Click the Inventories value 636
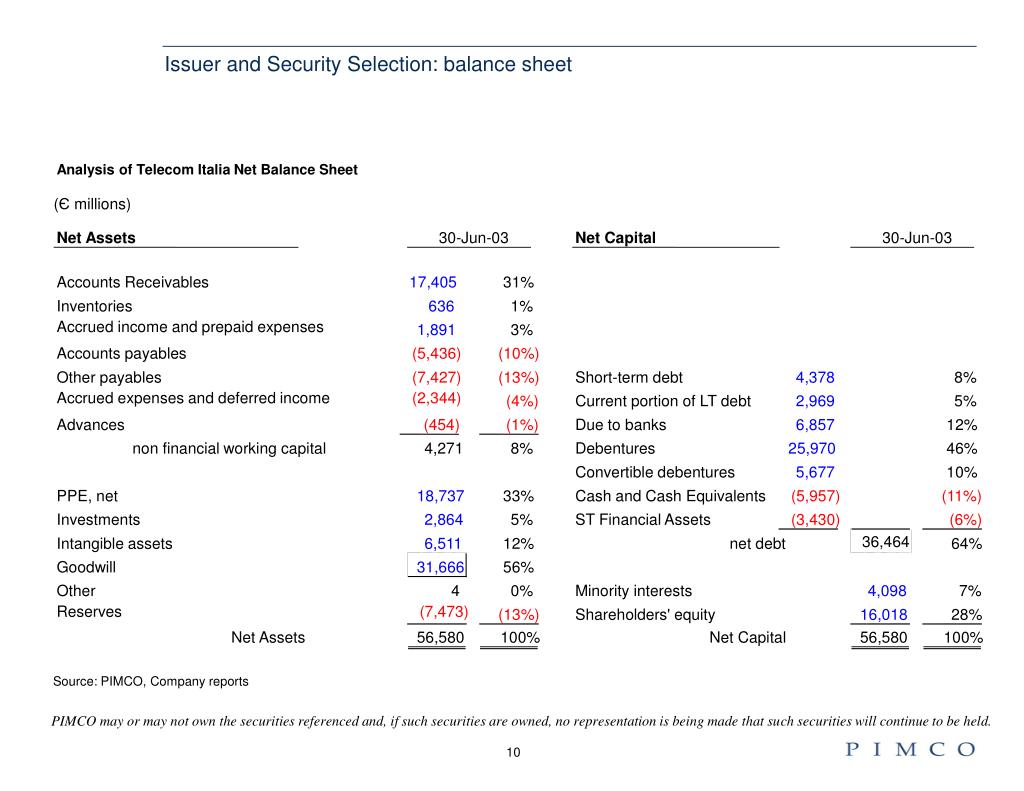The width and height of the screenshot is (1024, 791). point(441,306)
